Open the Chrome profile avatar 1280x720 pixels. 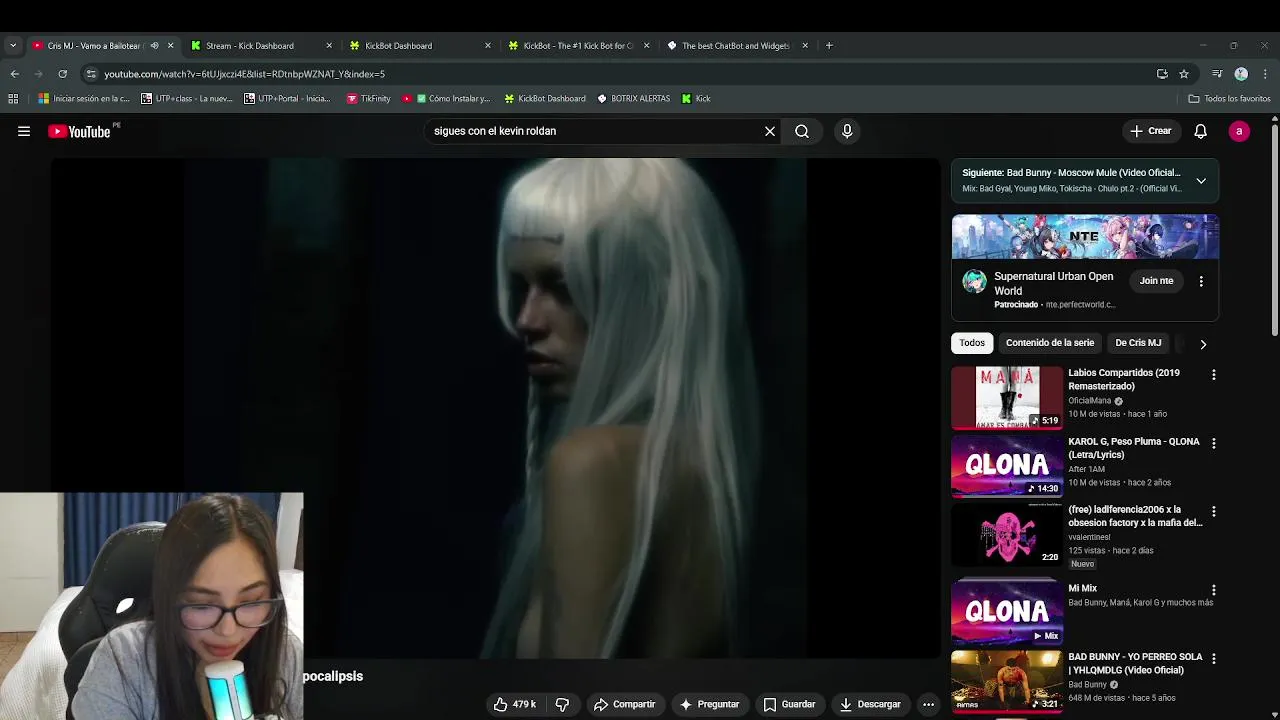[x=1241, y=74]
